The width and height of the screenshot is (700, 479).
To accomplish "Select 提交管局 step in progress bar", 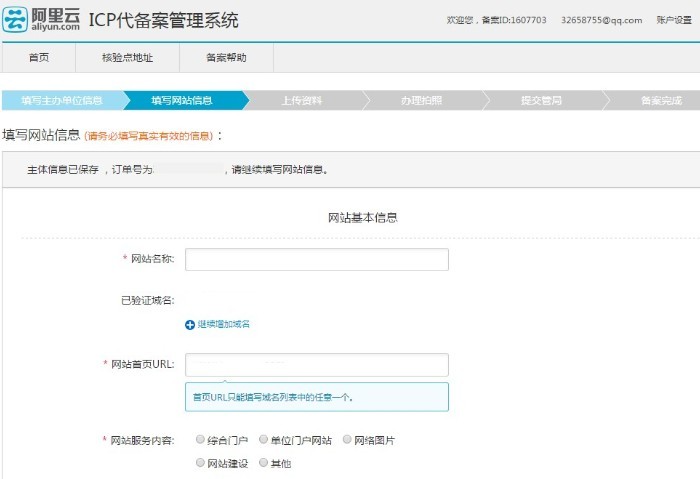I will pyautogui.click(x=541, y=101).
